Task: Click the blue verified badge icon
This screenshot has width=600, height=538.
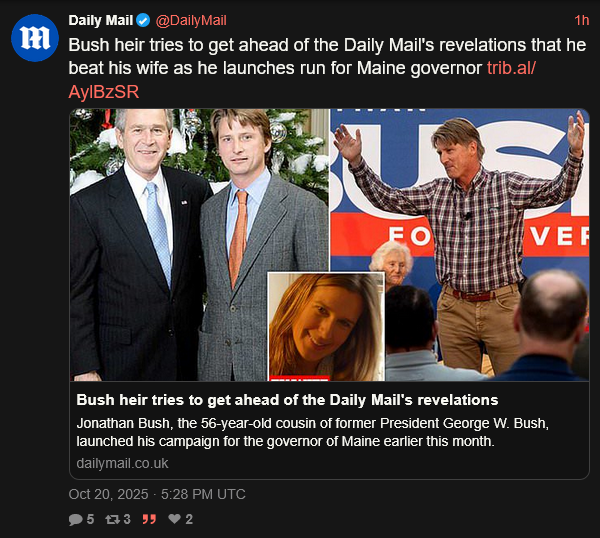Action: tap(143, 20)
